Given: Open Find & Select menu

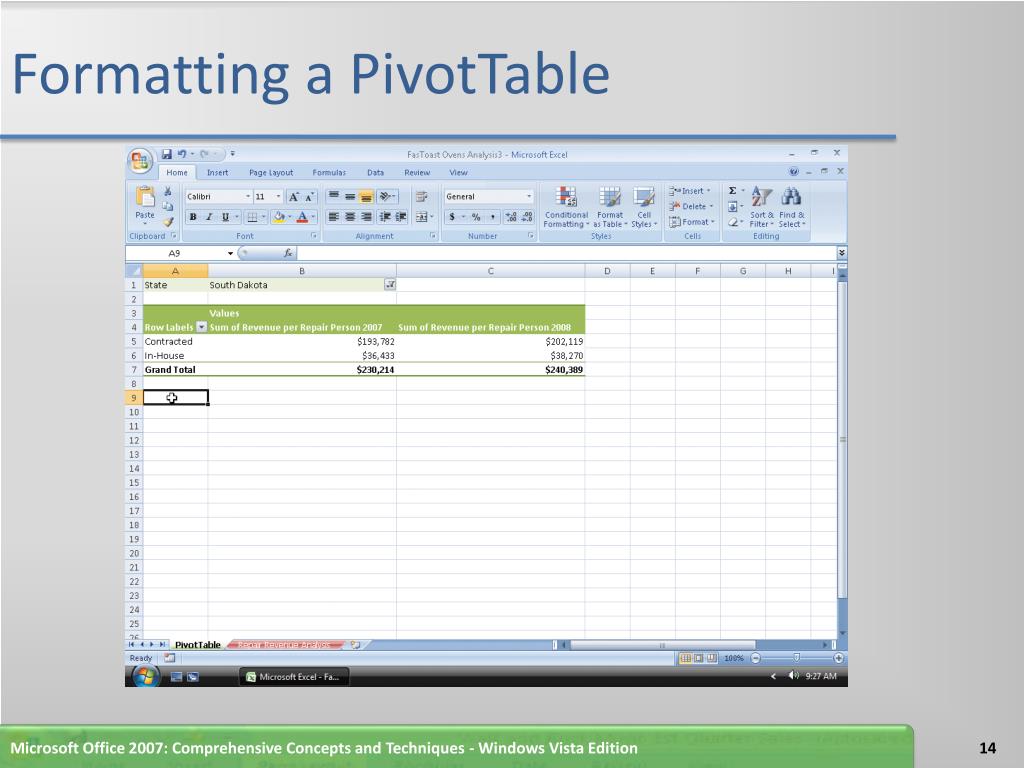Looking at the screenshot, I should [792, 207].
